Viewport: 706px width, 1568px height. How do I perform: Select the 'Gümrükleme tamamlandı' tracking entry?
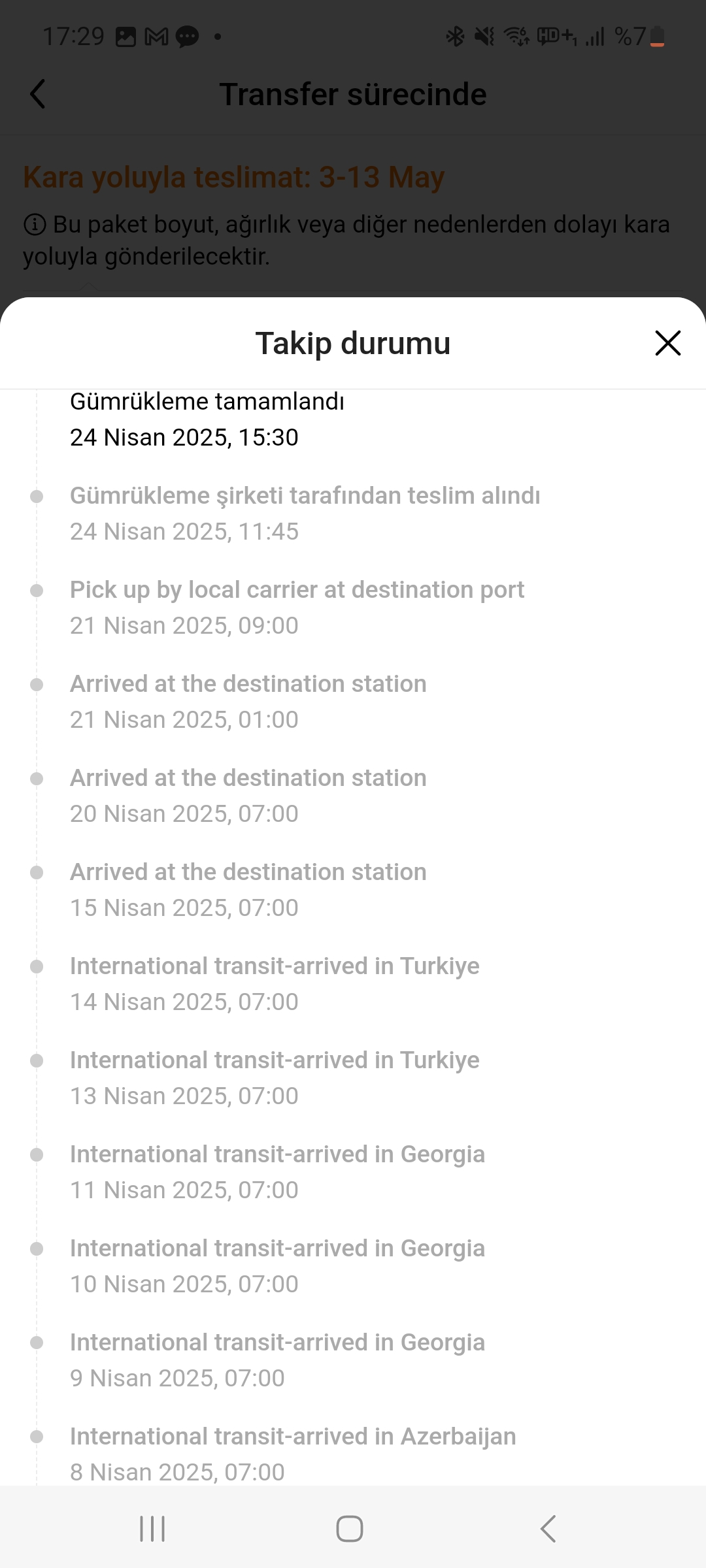click(207, 419)
